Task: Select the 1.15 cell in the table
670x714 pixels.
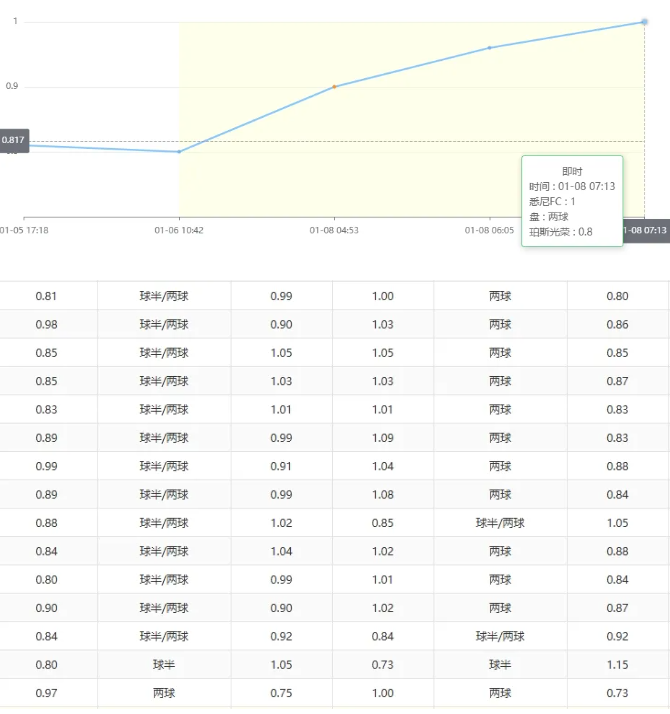Action: tap(618, 665)
